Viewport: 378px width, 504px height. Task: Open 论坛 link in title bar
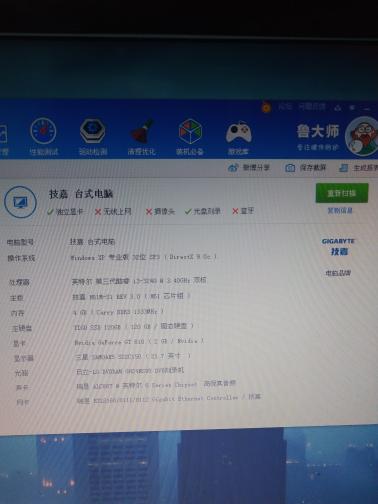(x=285, y=107)
